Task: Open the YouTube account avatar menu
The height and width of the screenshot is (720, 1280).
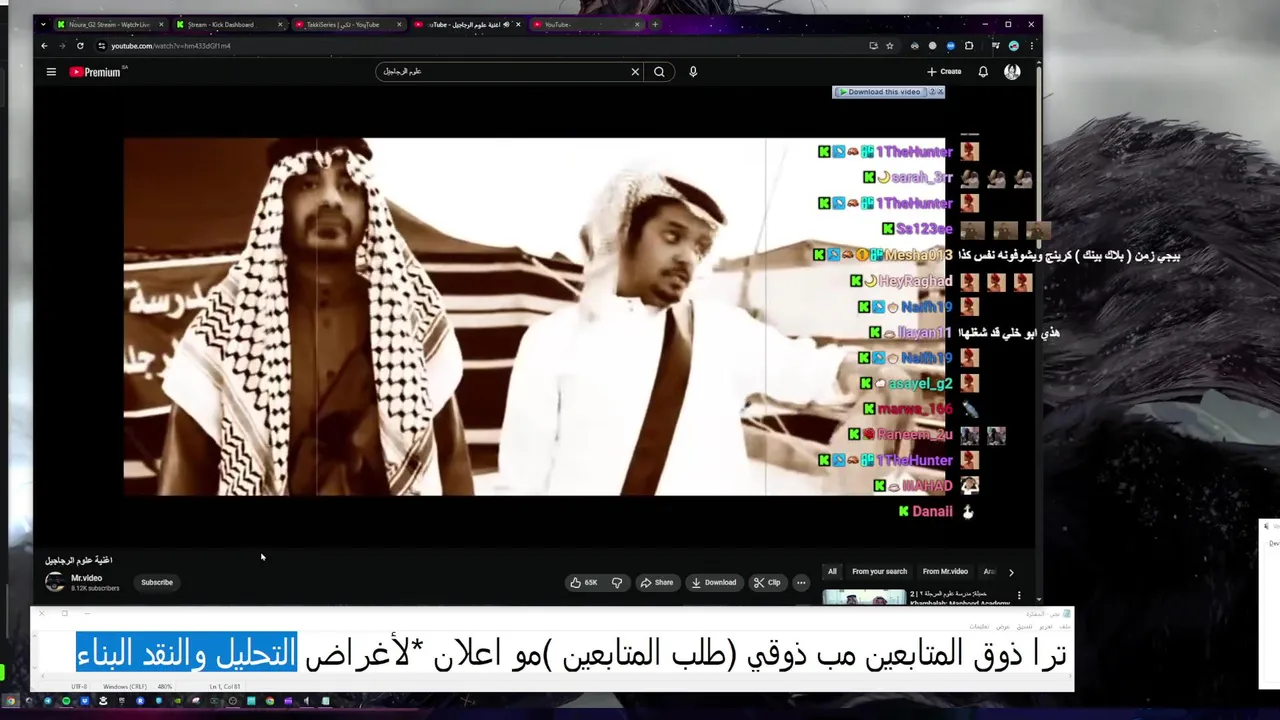Action: click(1012, 72)
